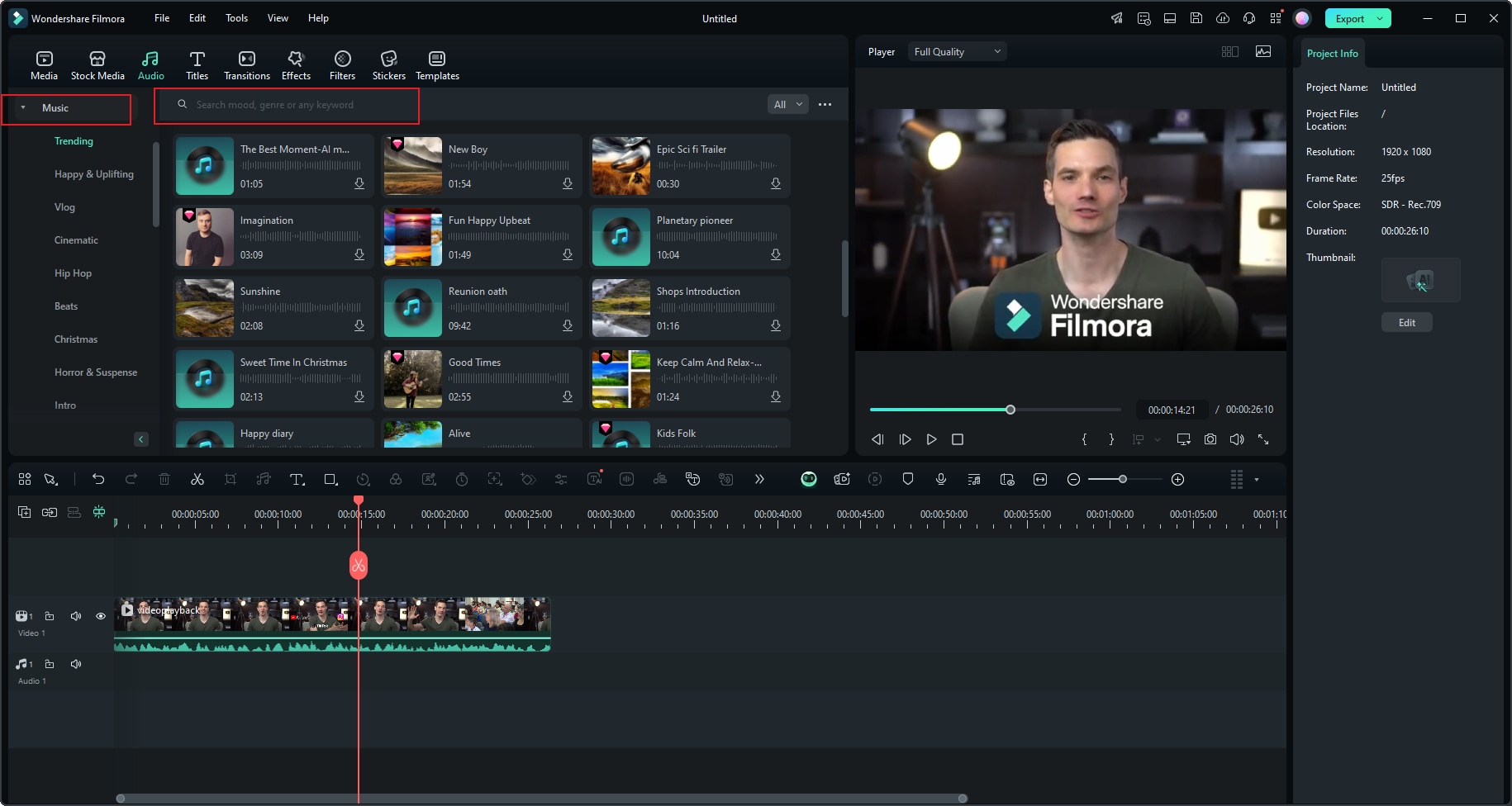Add a text title from timeline toolbar

pos(297,479)
